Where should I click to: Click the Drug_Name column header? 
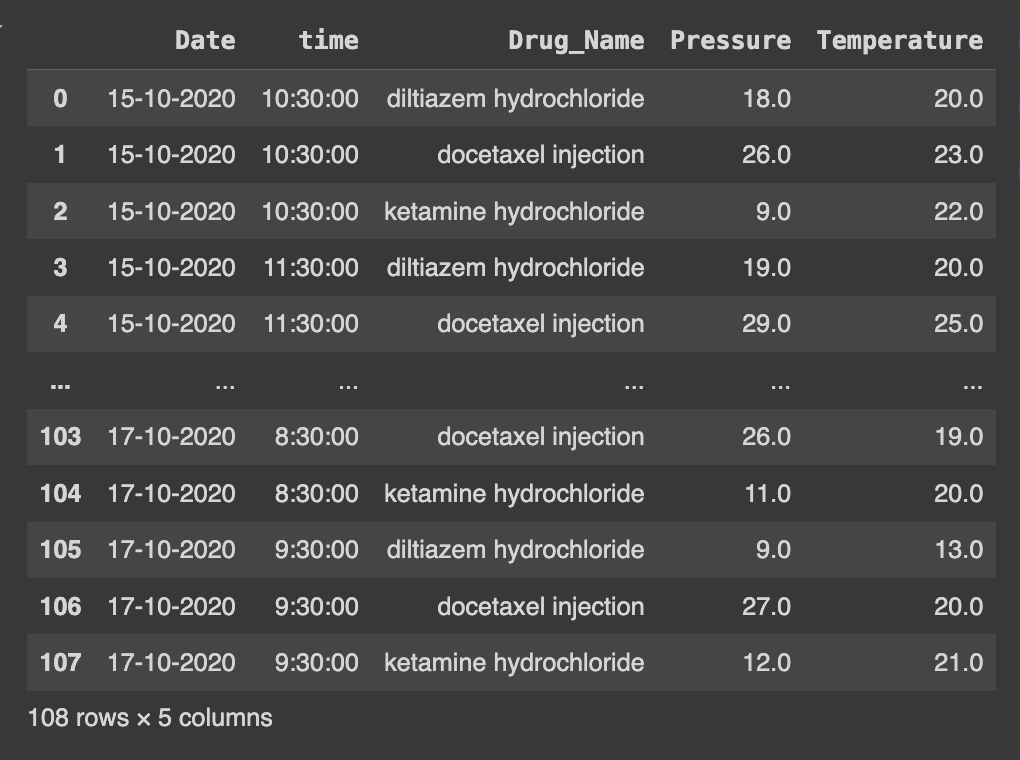click(576, 40)
